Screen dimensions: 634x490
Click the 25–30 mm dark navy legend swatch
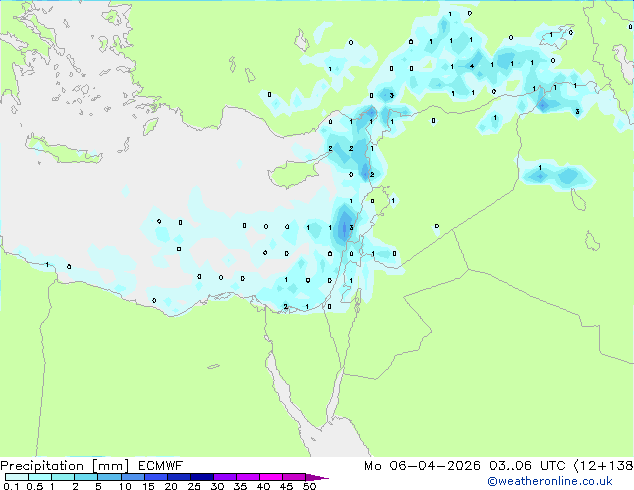click(202, 477)
